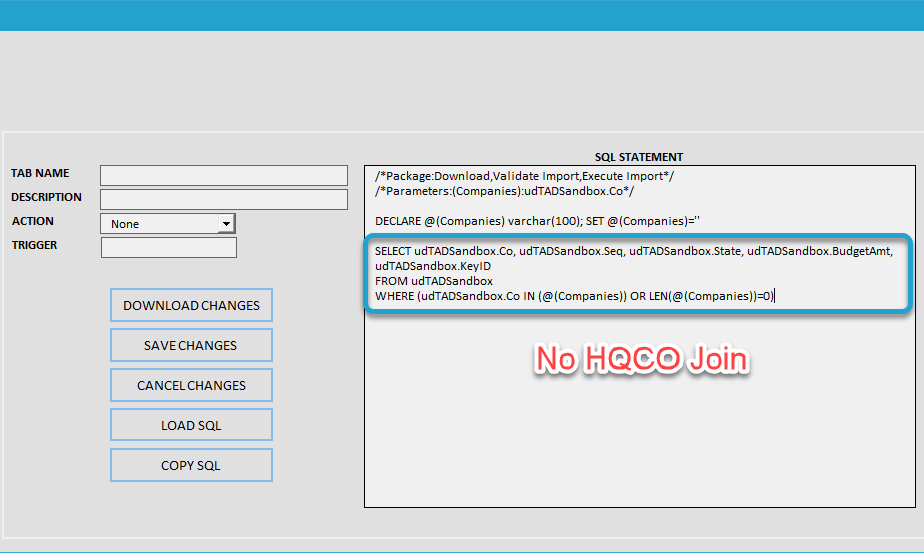This screenshot has height=553, width=924.
Task: Click the COPY SQL button
Action: (x=192, y=465)
